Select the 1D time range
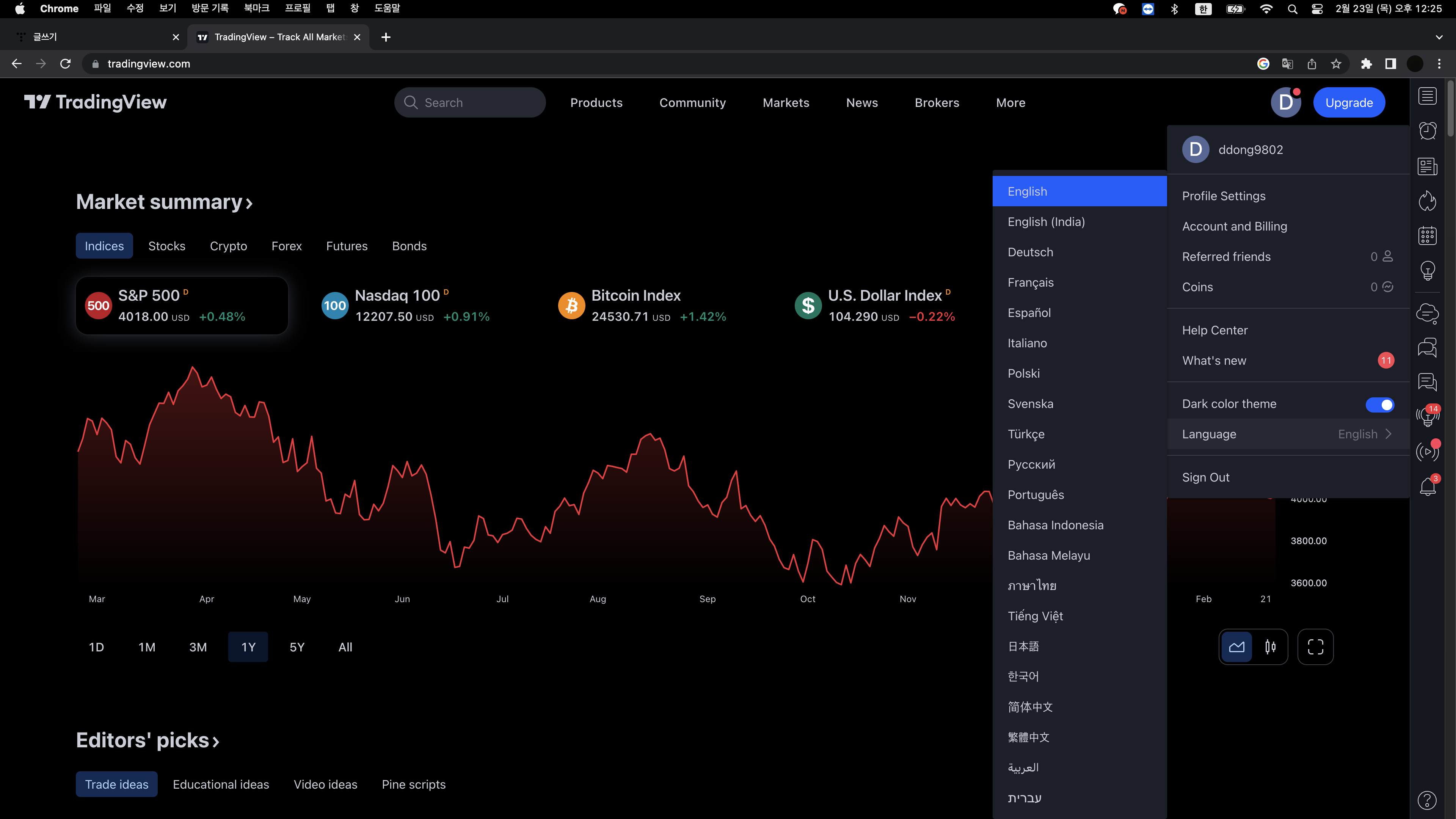This screenshot has width=1456, height=819. [x=96, y=647]
